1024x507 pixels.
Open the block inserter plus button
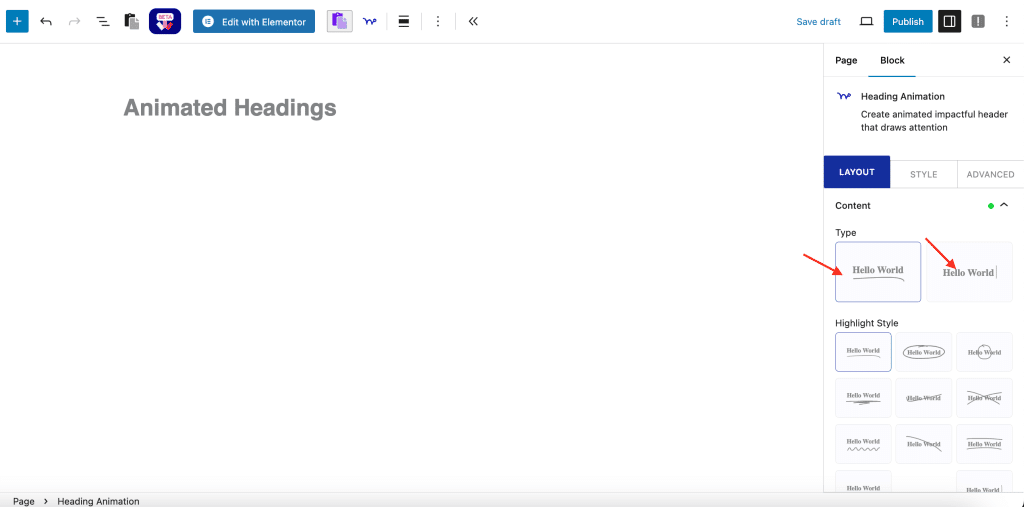(17, 22)
